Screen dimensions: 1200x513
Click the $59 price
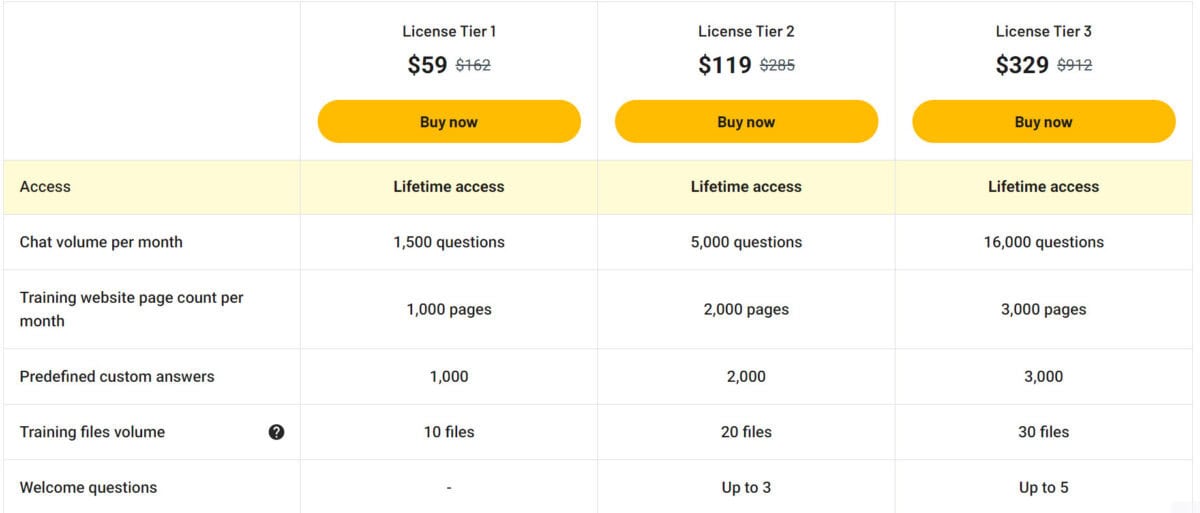pos(427,65)
